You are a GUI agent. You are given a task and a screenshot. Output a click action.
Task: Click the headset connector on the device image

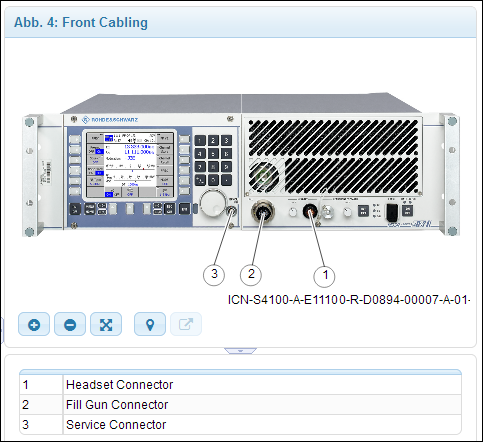pyautogui.click(x=310, y=211)
